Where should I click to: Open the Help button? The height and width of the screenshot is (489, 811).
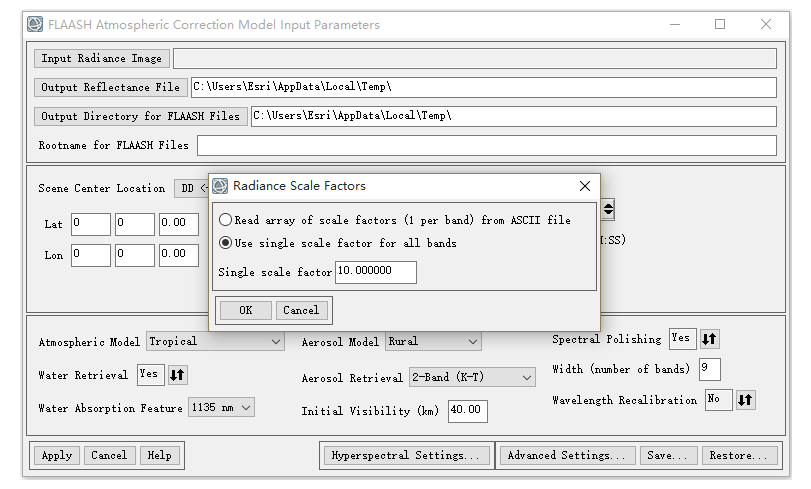point(159,455)
